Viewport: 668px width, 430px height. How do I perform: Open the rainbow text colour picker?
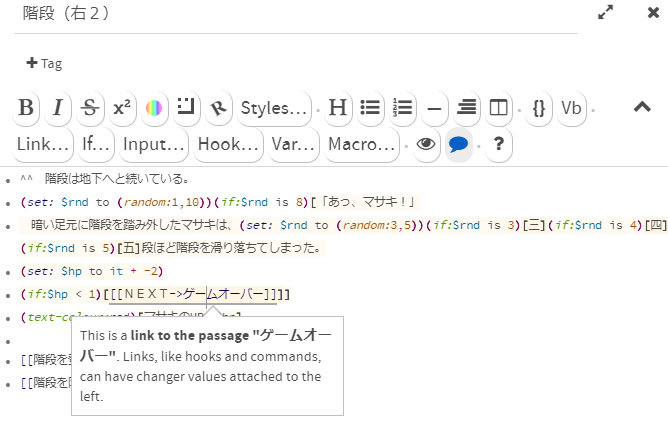[154, 108]
